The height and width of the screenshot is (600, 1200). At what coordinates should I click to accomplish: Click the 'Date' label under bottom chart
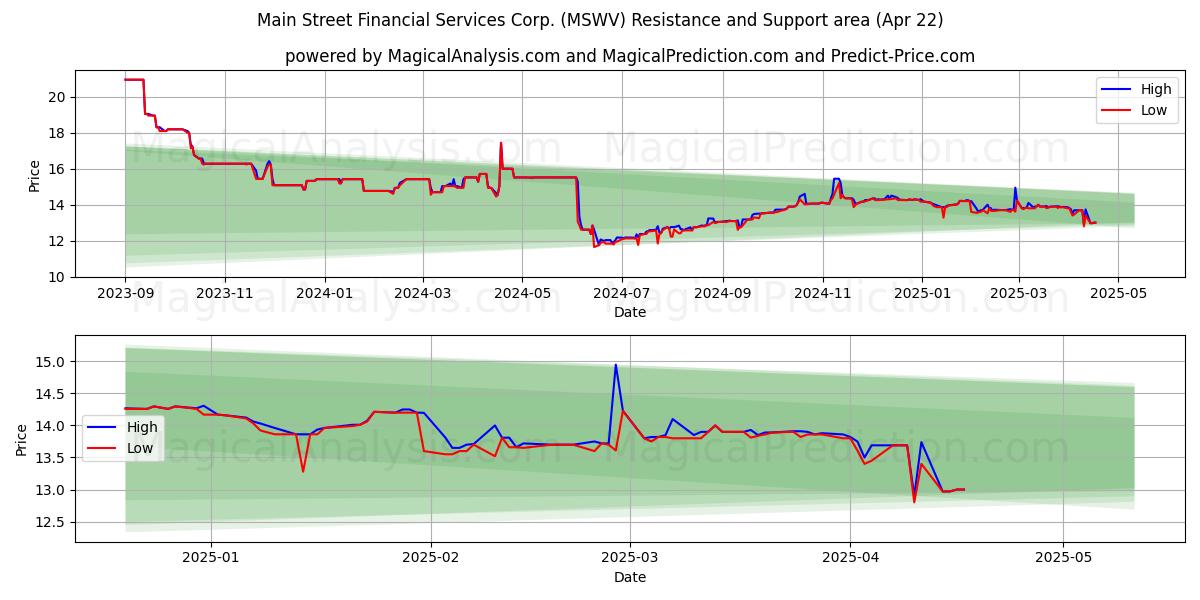[630, 577]
